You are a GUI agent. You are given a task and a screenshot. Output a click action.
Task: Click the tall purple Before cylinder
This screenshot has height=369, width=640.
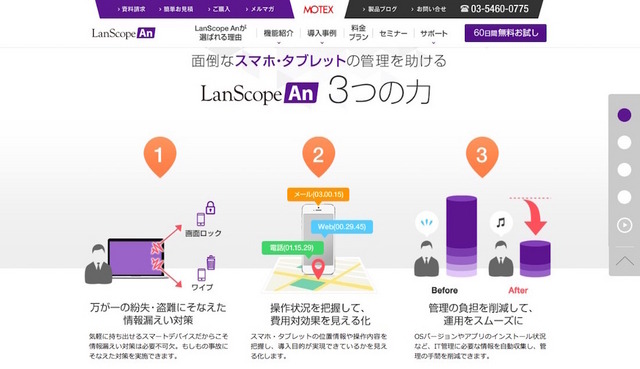point(462,237)
